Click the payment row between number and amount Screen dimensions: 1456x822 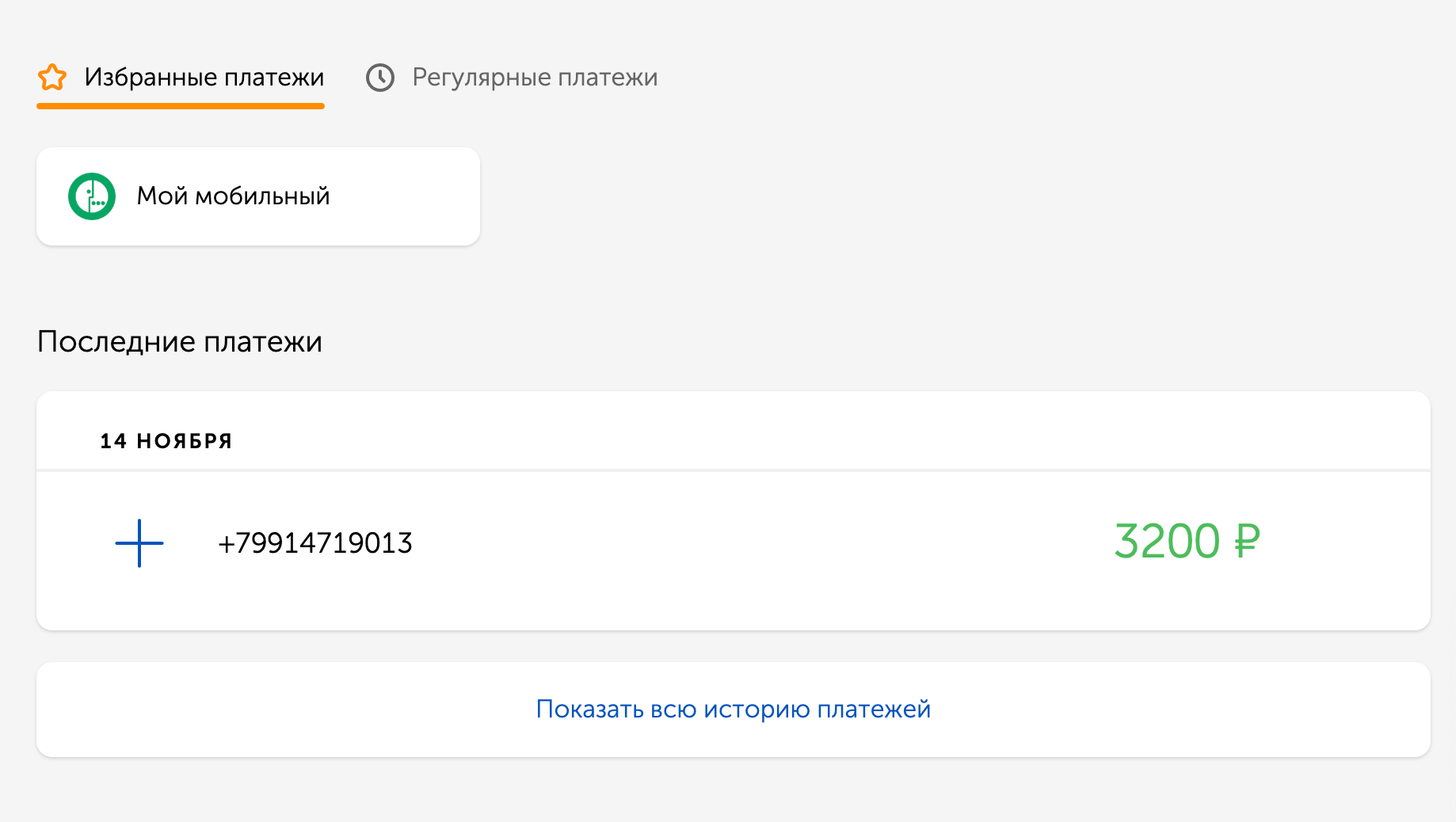pos(753,543)
